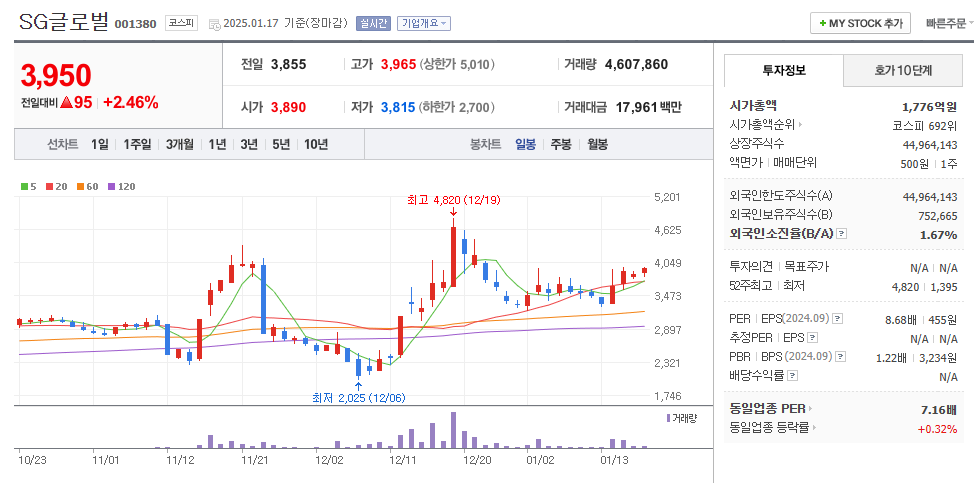Click the 동일업종 PER value 7.16배
The height and width of the screenshot is (483, 980).
click(x=939, y=409)
